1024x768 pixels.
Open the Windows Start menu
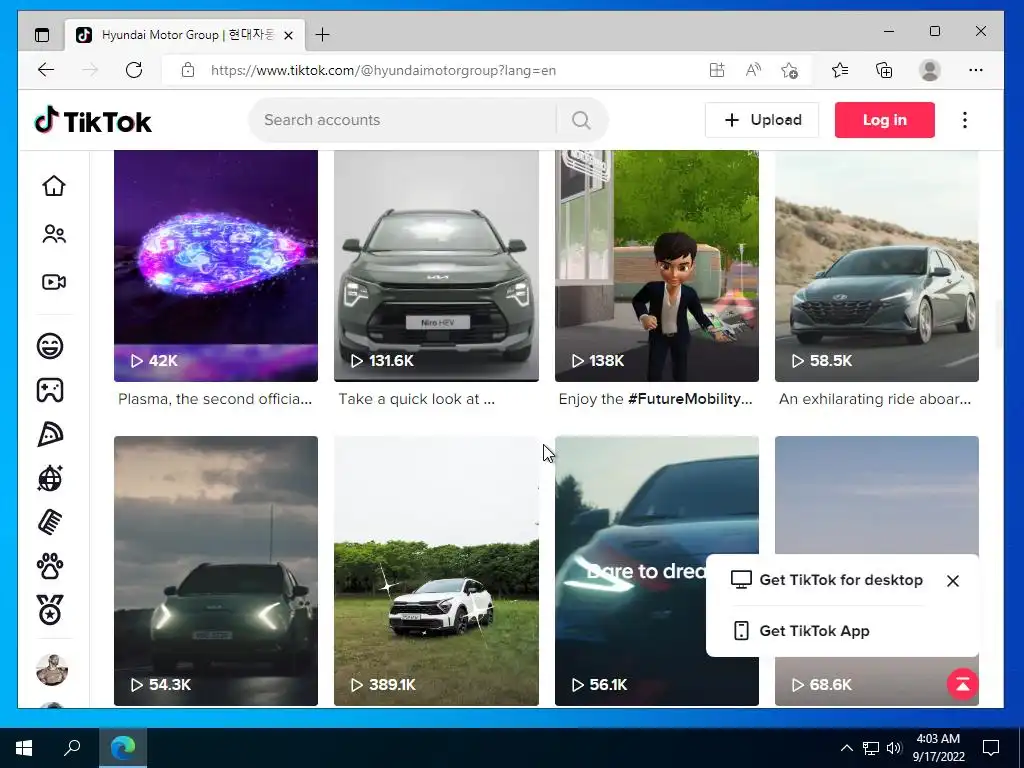pyautogui.click(x=24, y=748)
